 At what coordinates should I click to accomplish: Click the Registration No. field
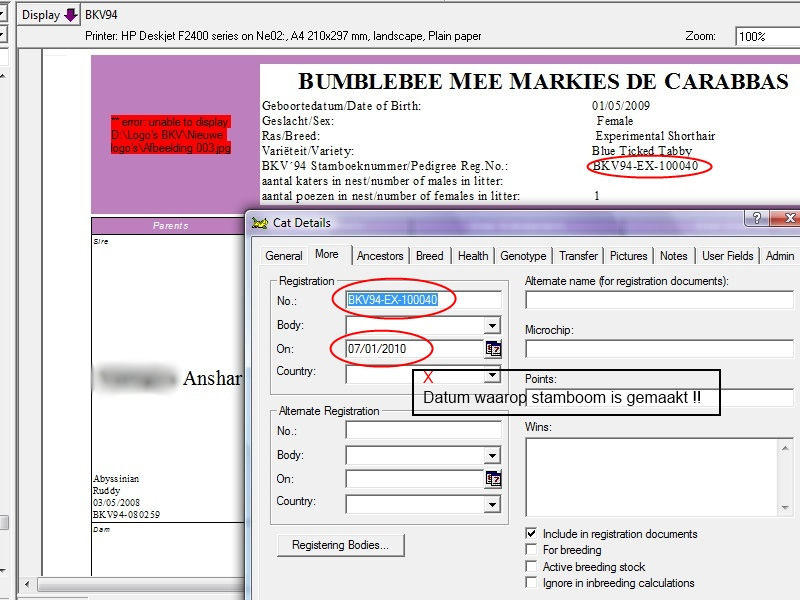(x=423, y=300)
